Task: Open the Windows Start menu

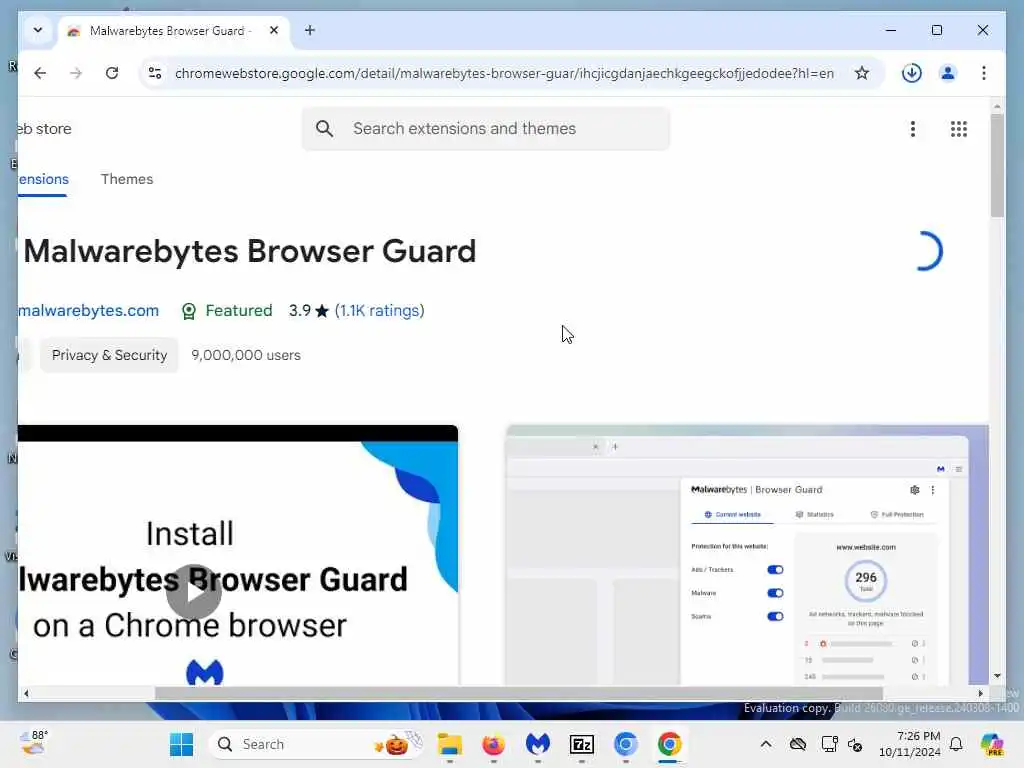Action: [x=181, y=744]
